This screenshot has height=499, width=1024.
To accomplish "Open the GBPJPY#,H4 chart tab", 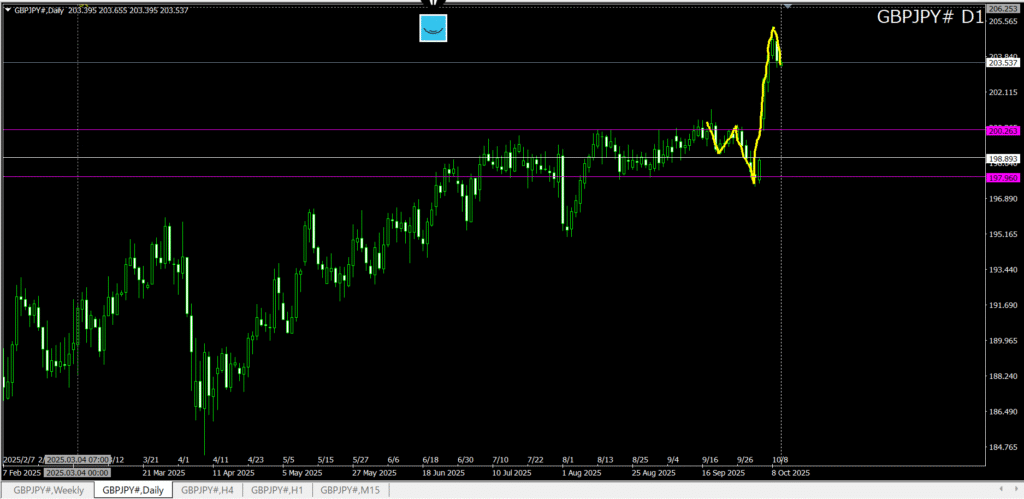I will click(x=207, y=489).
